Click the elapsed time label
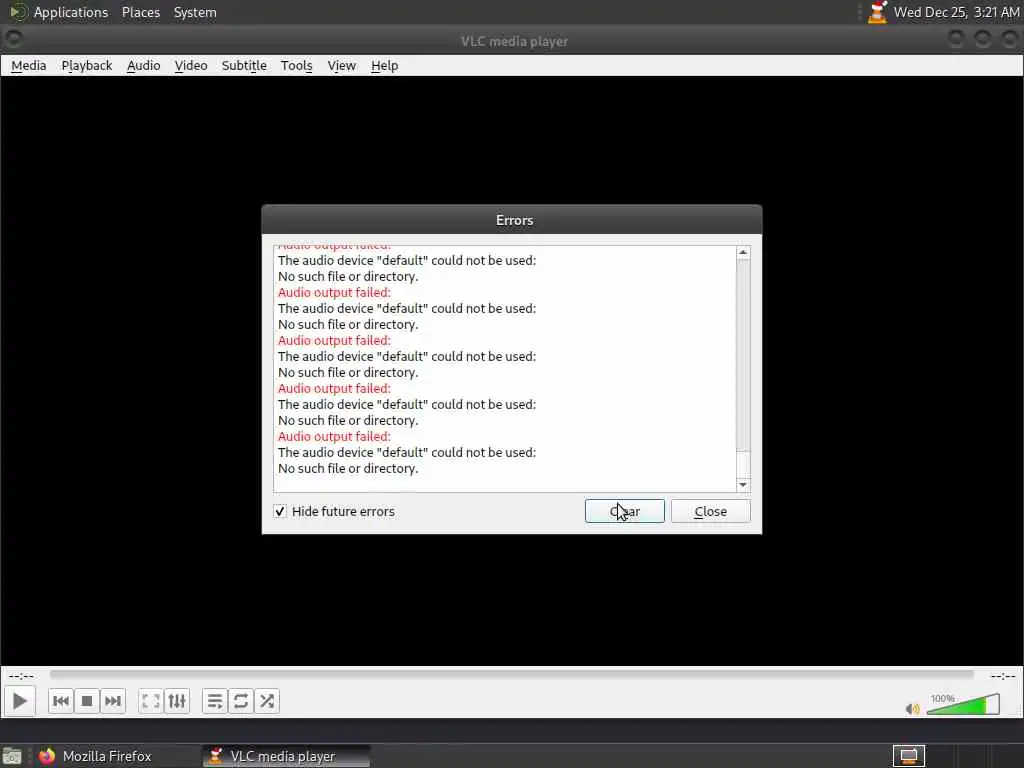 [x=21, y=676]
